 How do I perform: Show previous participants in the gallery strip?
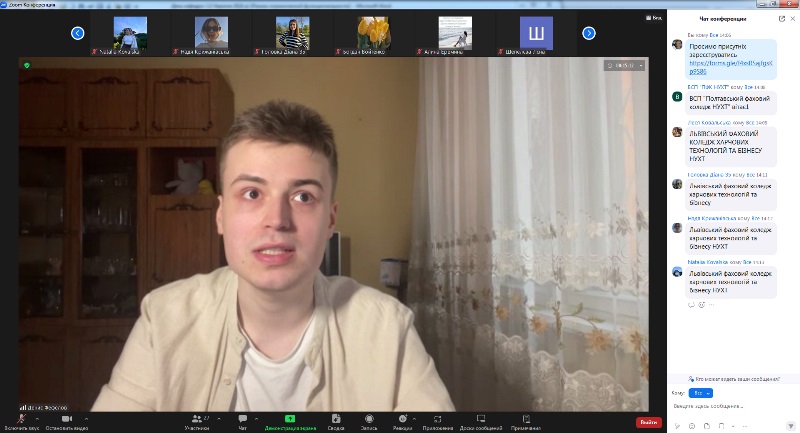[78, 33]
